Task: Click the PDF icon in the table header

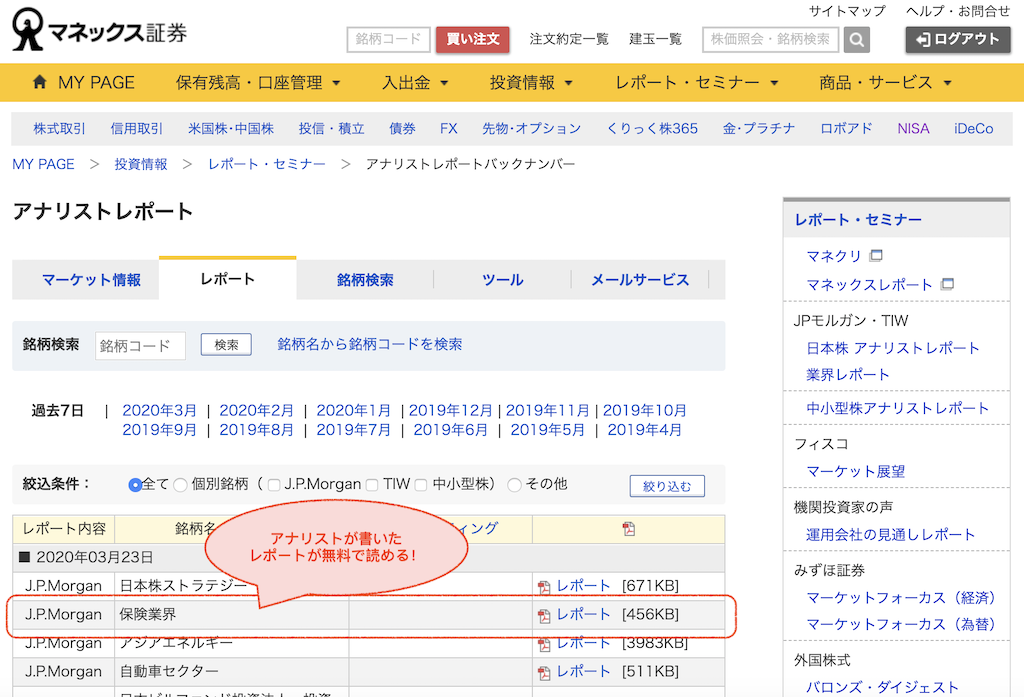Action: pyautogui.click(x=628, y=528)
